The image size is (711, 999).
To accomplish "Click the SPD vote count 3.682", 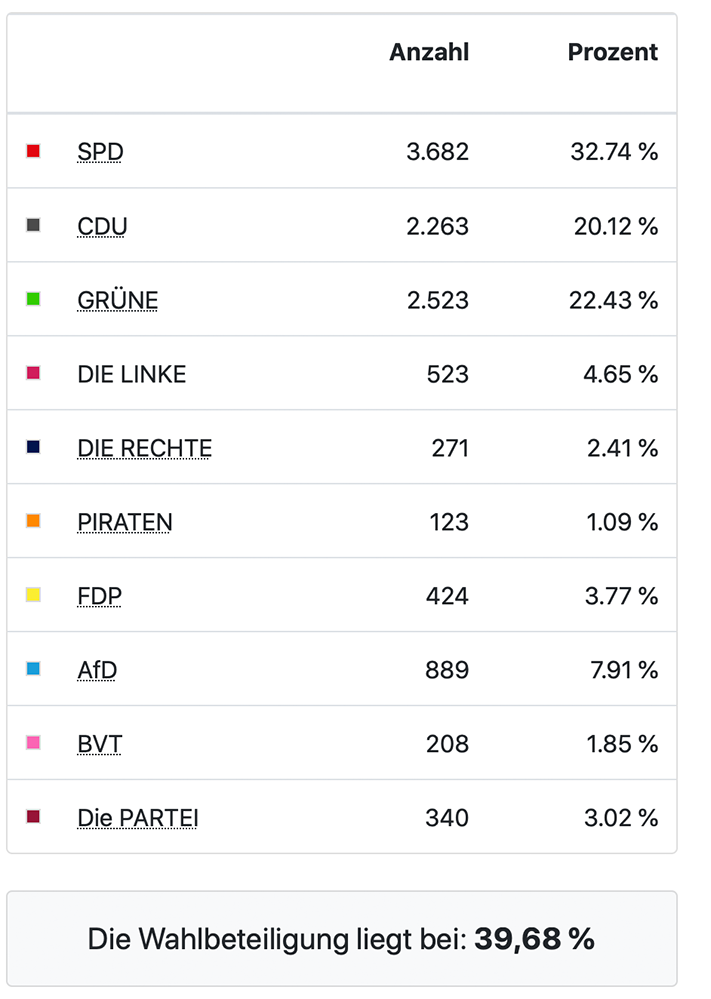I will [437, 152].
